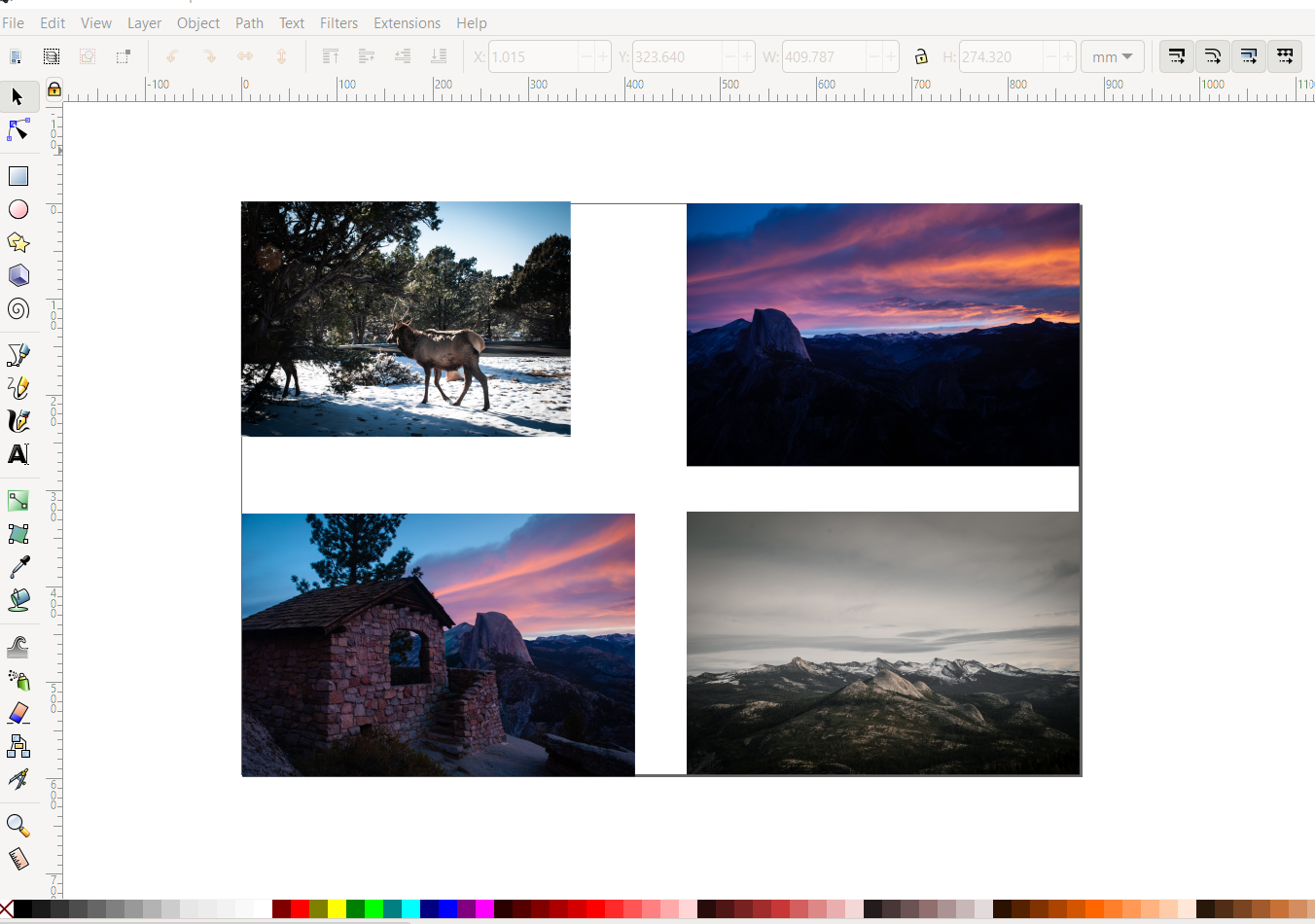Screen dimensions: 1315x924
Task: Pick the Dropper tool
Action: coord(18,565)
